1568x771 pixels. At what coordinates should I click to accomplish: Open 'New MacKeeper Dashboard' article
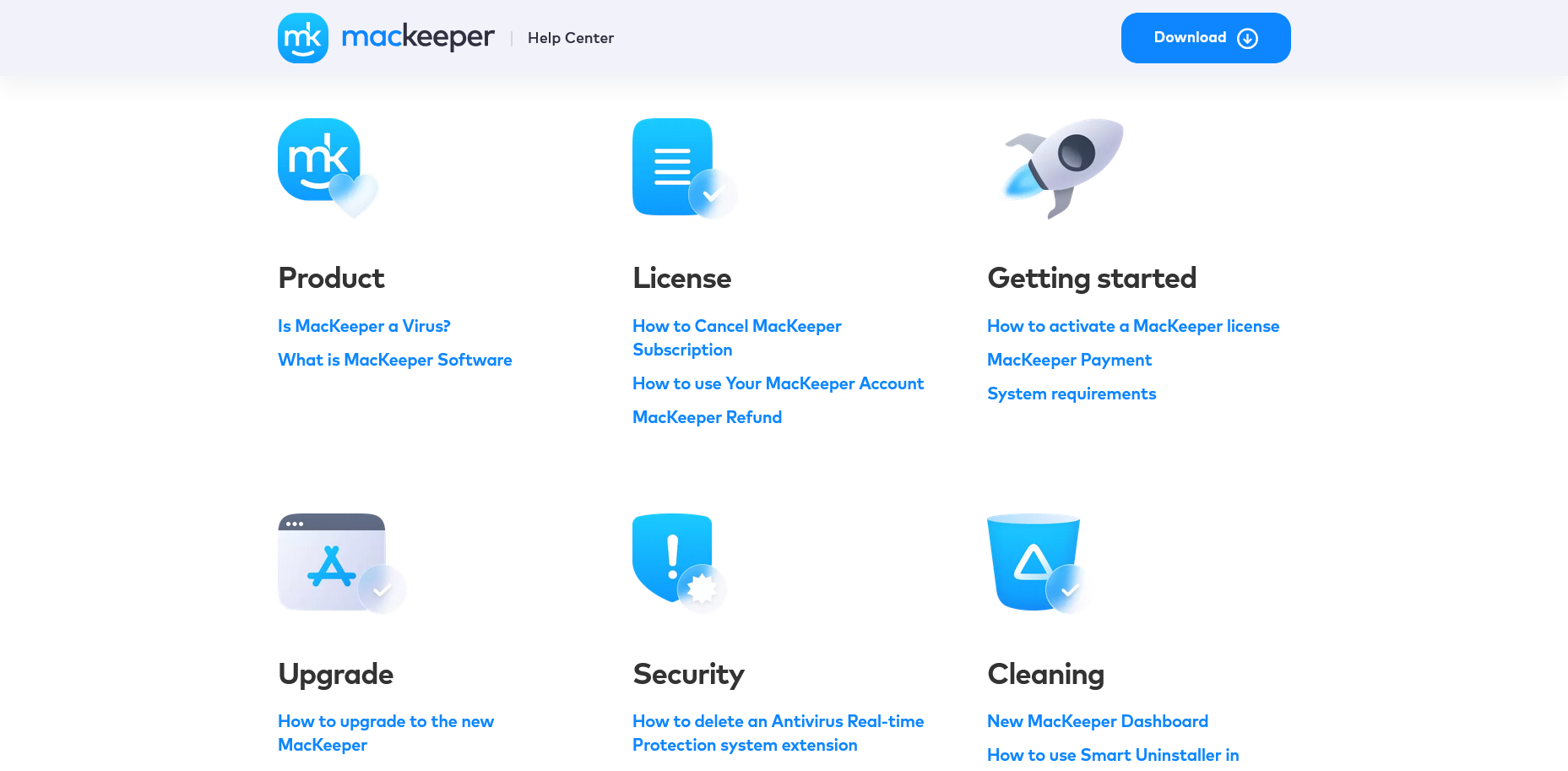1098,721
